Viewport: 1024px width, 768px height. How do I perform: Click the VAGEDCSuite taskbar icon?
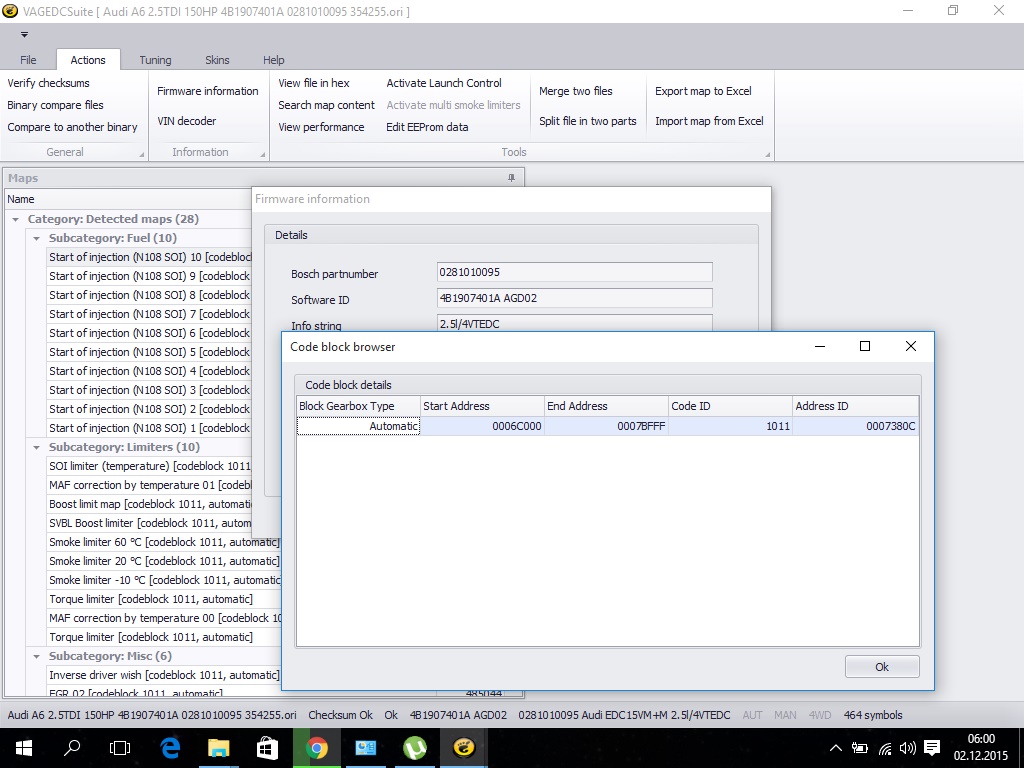(x=463, y=747)
